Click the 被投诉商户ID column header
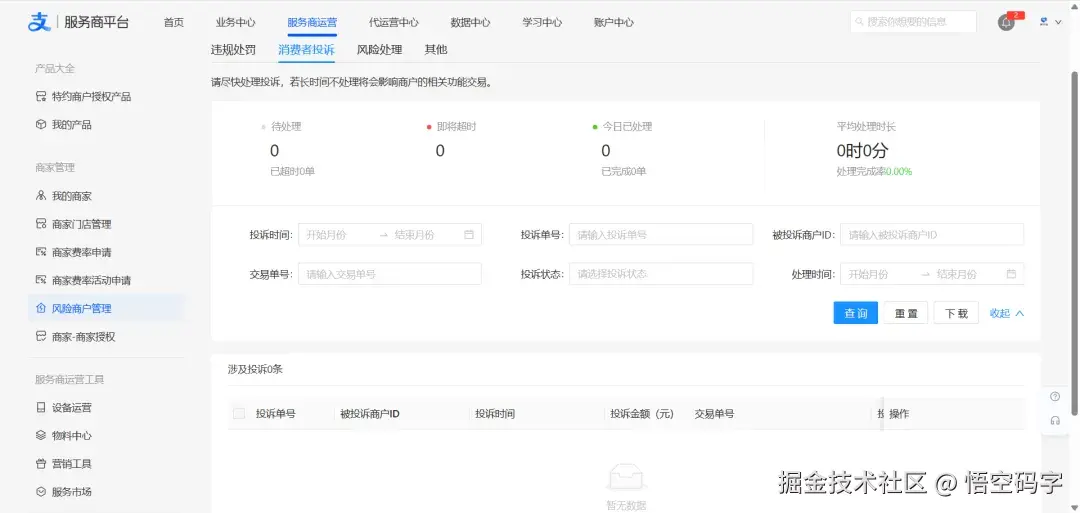1080x513 pixels. tap(370, 414)
